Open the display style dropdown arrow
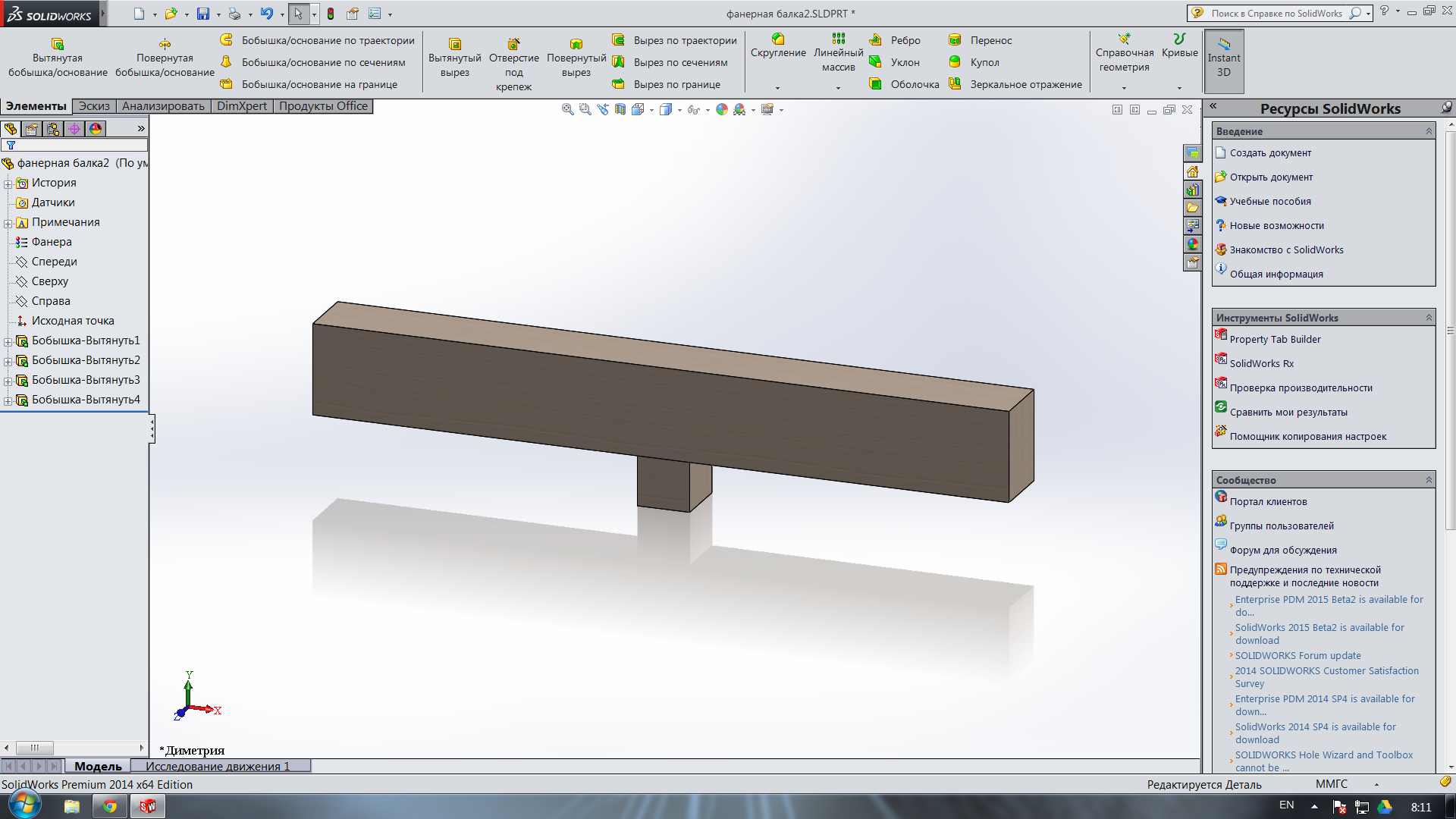 coord(679,110)
